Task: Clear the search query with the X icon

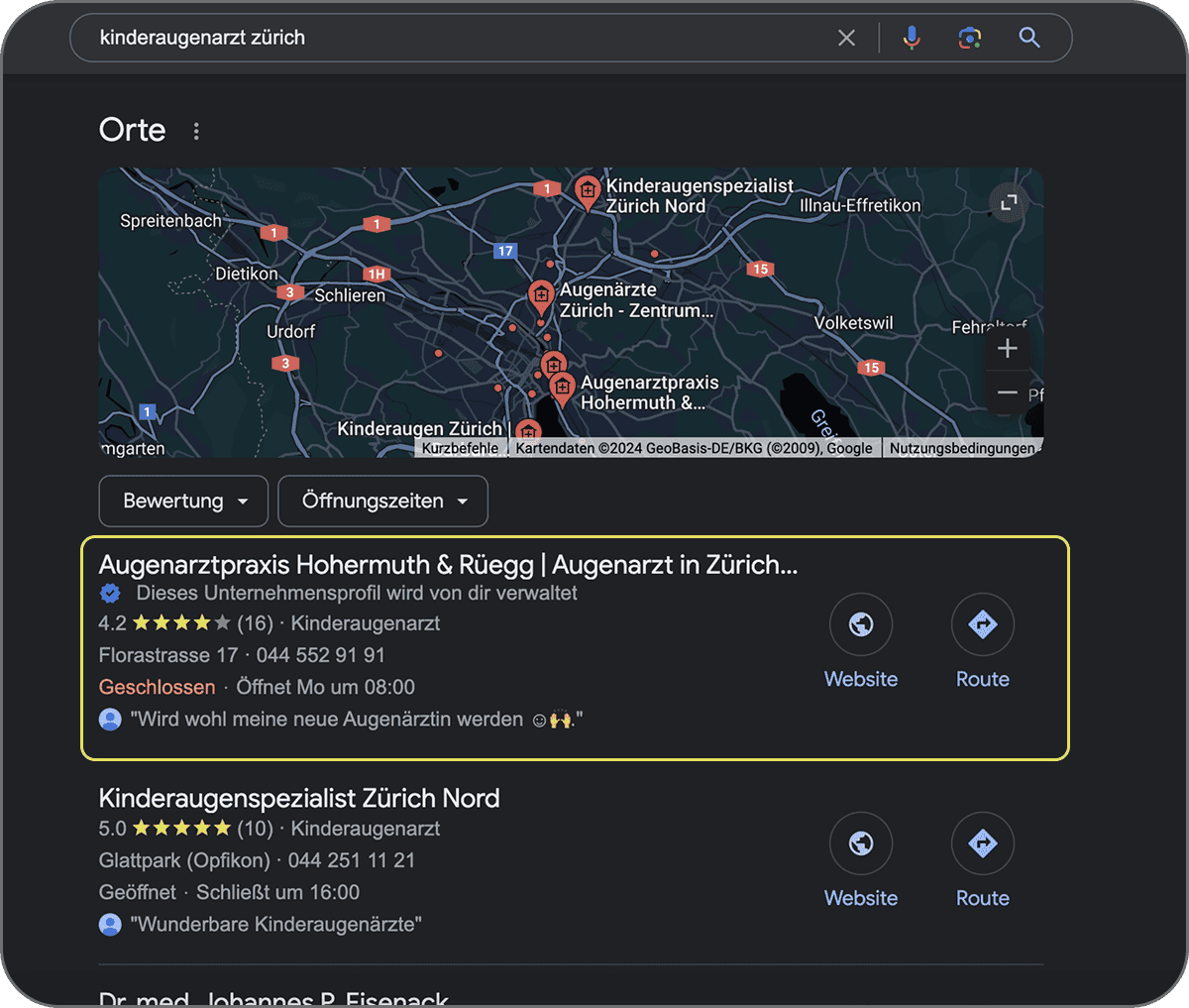Action: click(846, 38)
